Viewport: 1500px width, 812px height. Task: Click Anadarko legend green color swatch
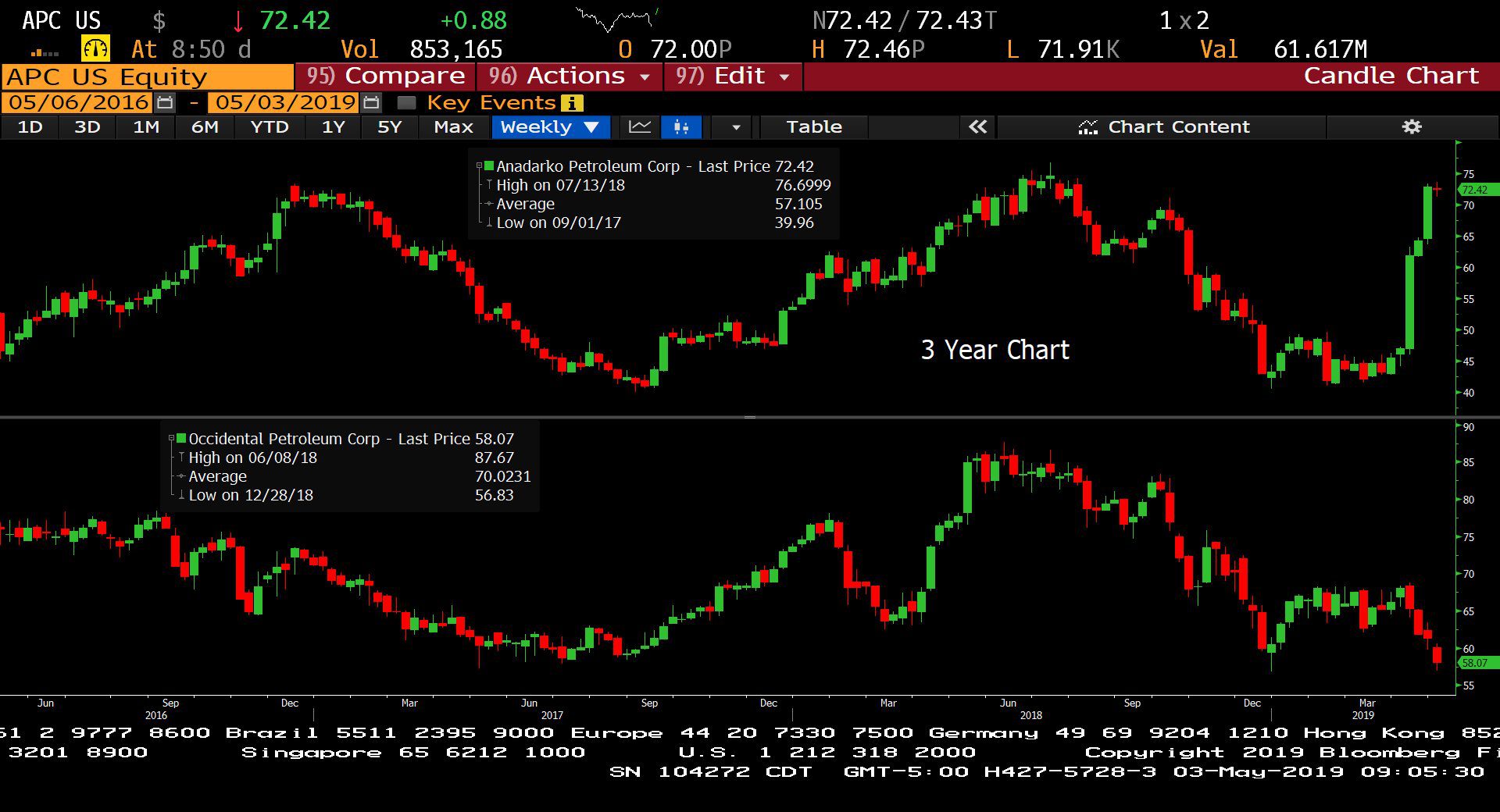click(489, 166)
